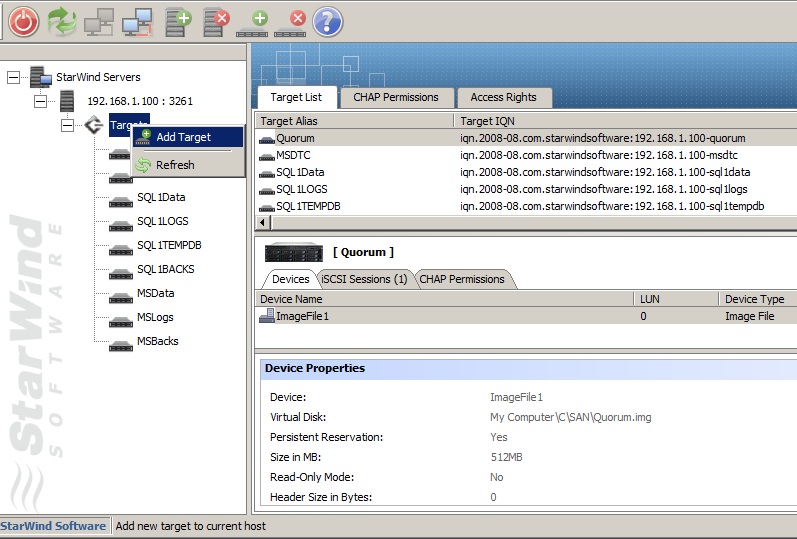Choose Add Target from context menu
Viewport: 797px width, 539px height.
pos(183,137)
